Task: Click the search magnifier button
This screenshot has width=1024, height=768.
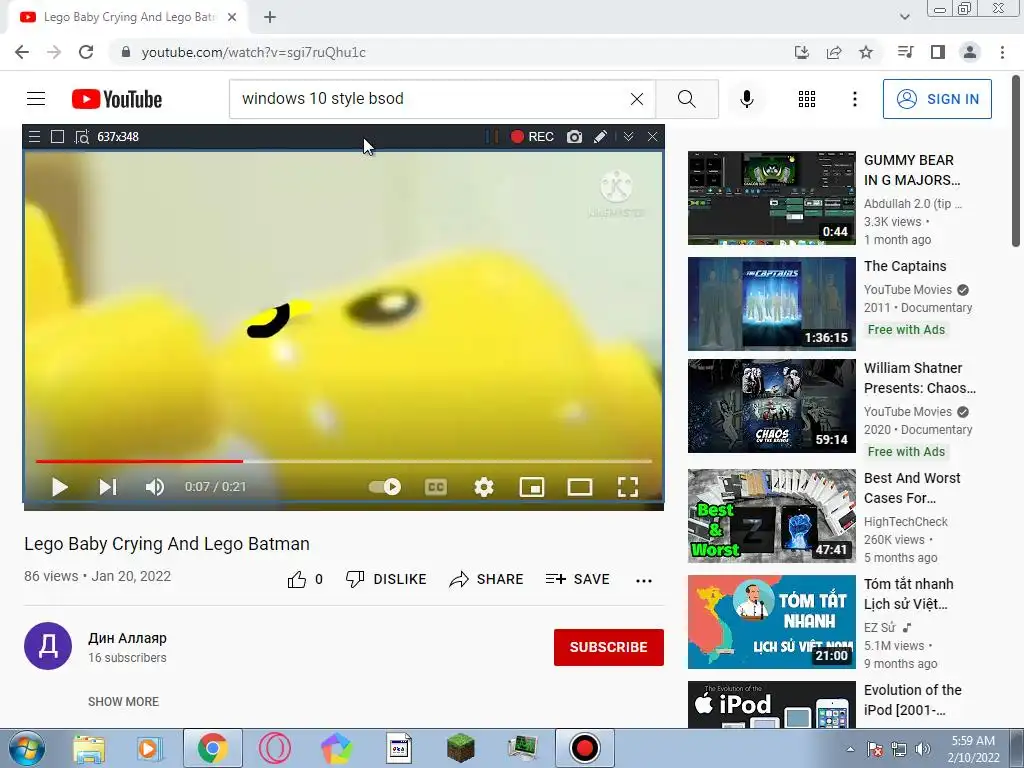Action: (x=686, y=99)
